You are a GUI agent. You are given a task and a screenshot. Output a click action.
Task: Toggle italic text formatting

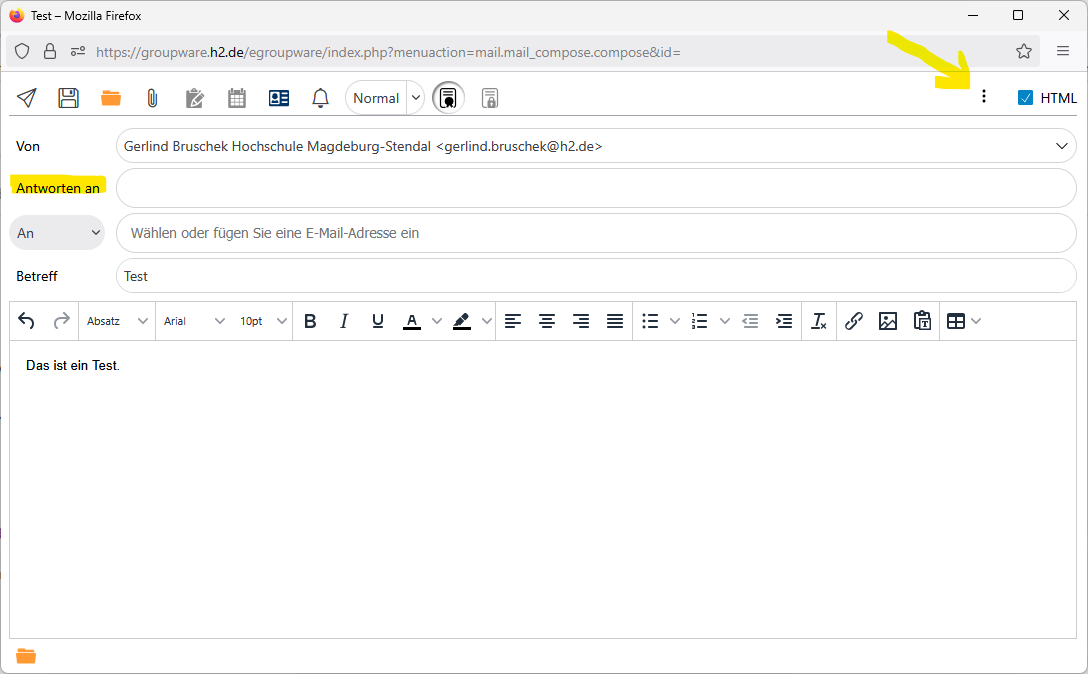pyautogui.click(x=344, y=321)
